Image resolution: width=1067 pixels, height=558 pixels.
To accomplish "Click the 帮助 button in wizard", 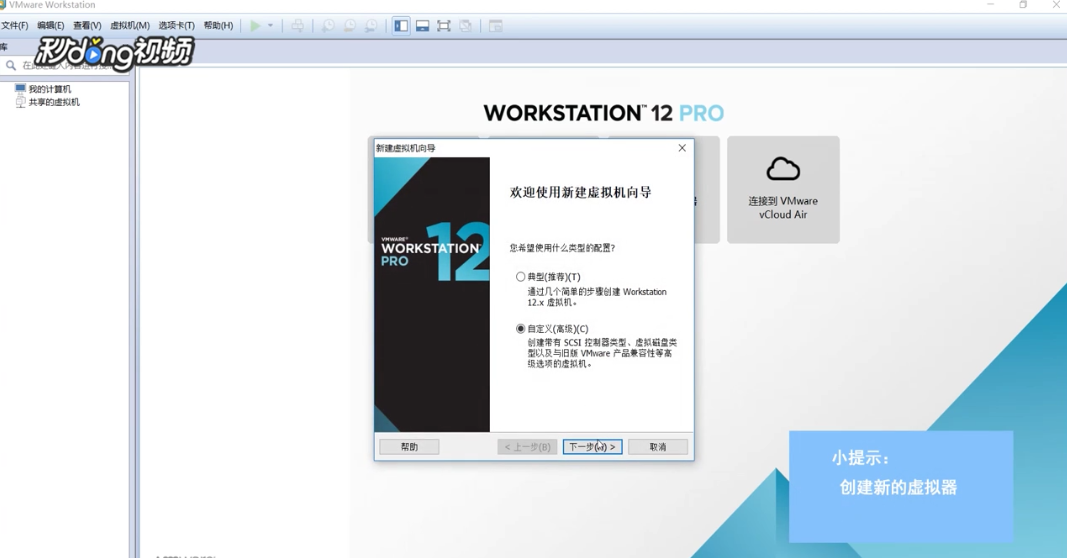I will 409,447.
